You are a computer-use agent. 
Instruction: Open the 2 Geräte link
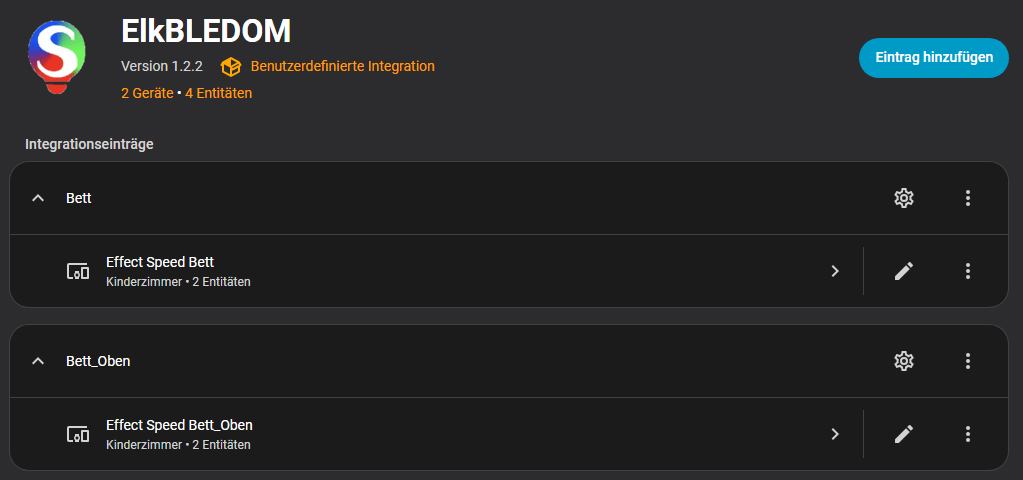(146, 93)
